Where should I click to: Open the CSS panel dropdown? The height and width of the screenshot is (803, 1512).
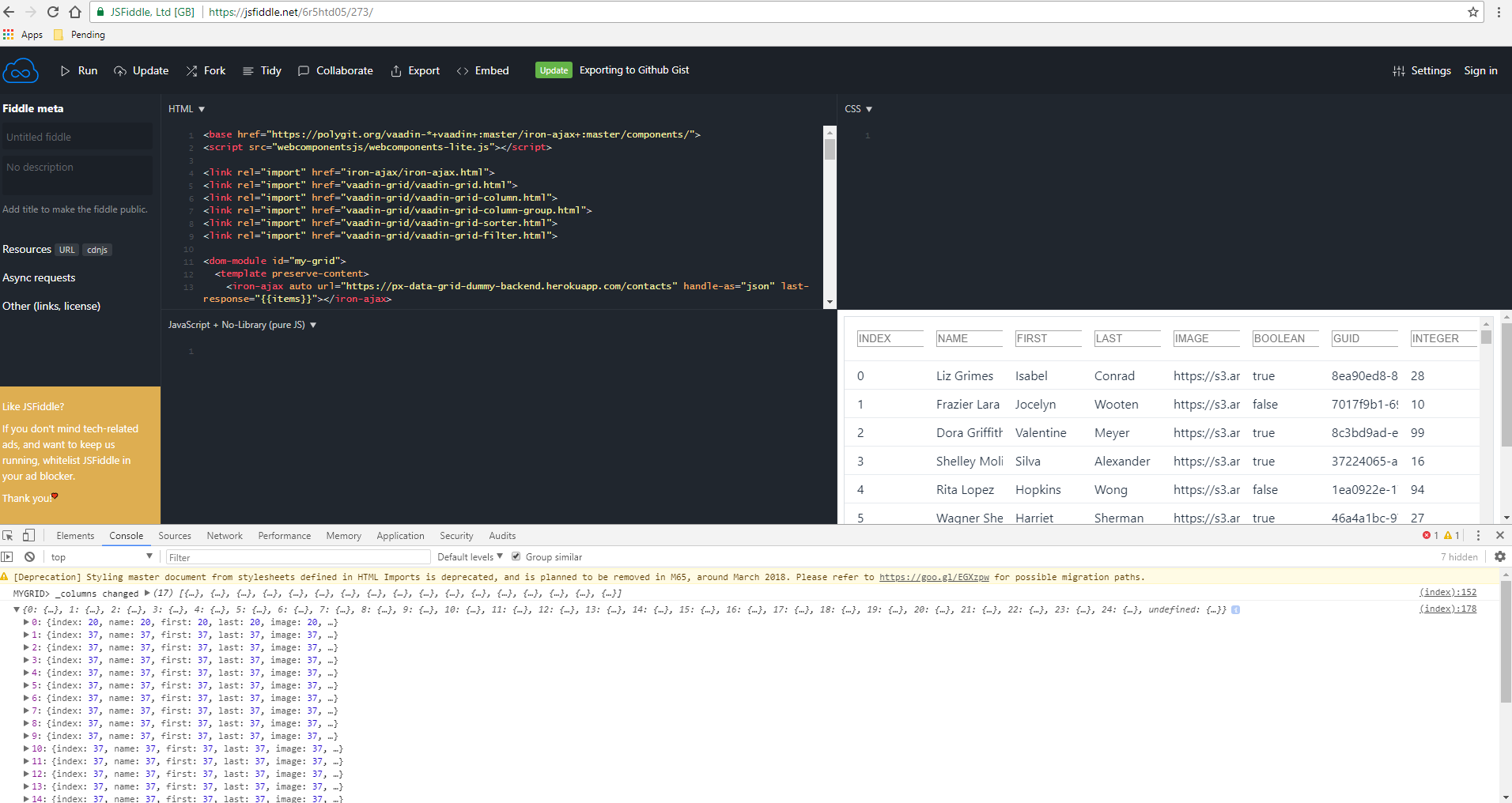click(858, 109)
